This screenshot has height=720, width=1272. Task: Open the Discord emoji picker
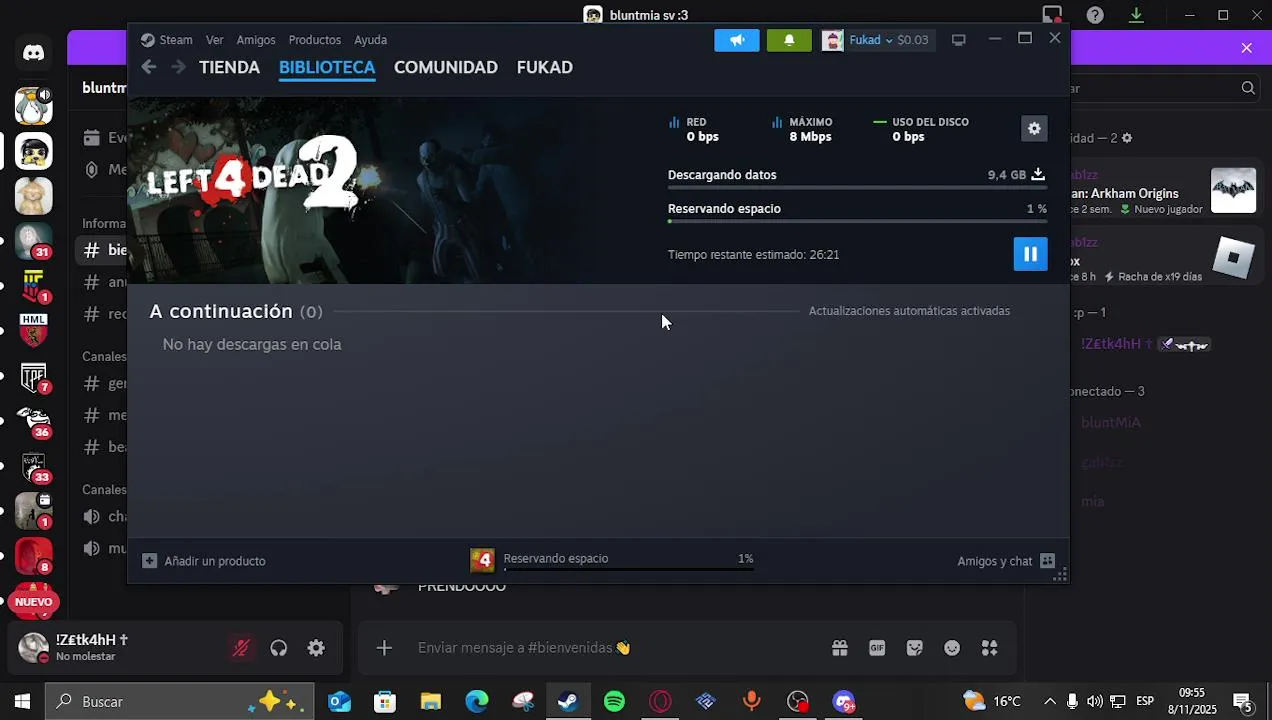[952, 648]
